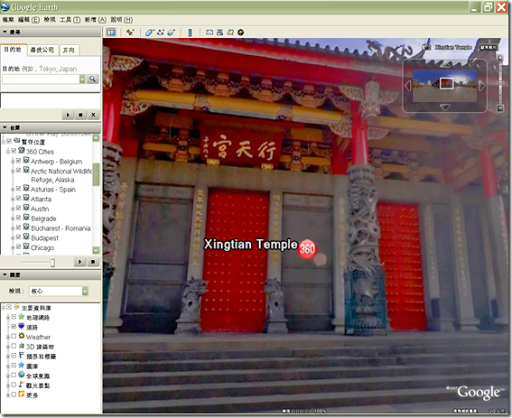
Task: Select the Add Polygon tool
Action: pos(149,32)
